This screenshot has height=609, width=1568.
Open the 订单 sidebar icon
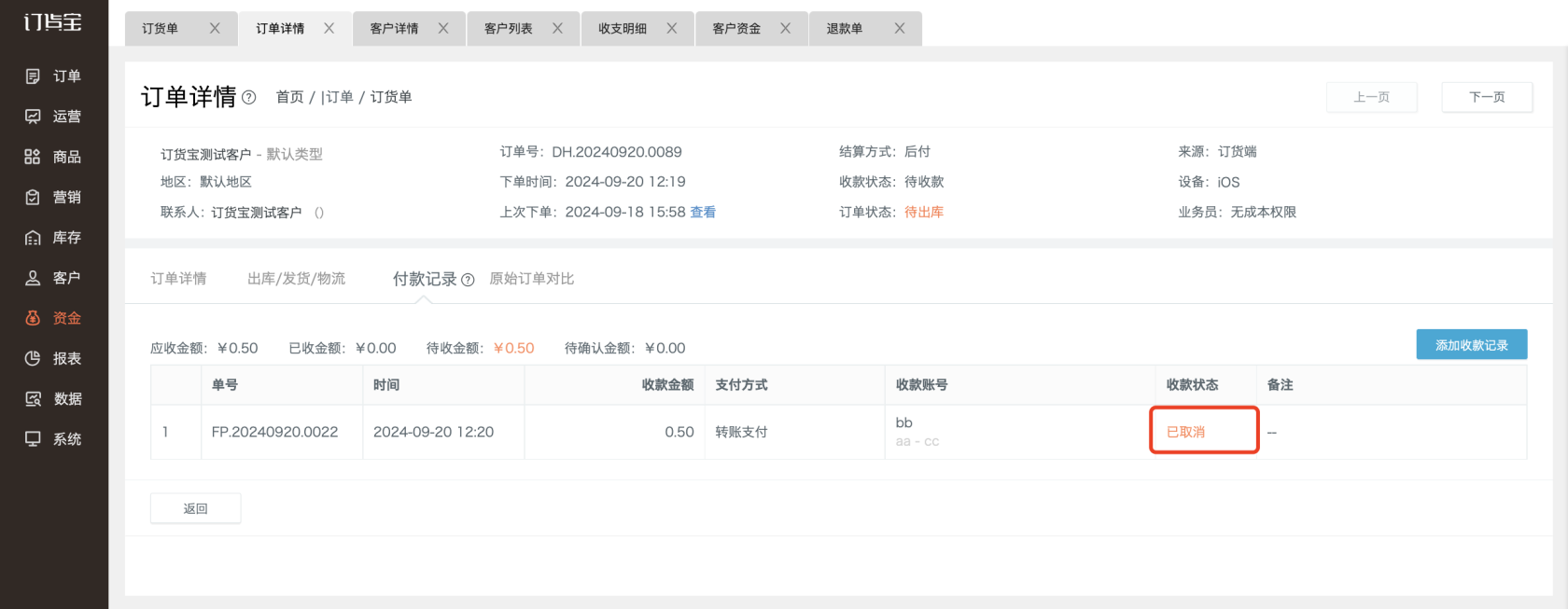point(33,76)
